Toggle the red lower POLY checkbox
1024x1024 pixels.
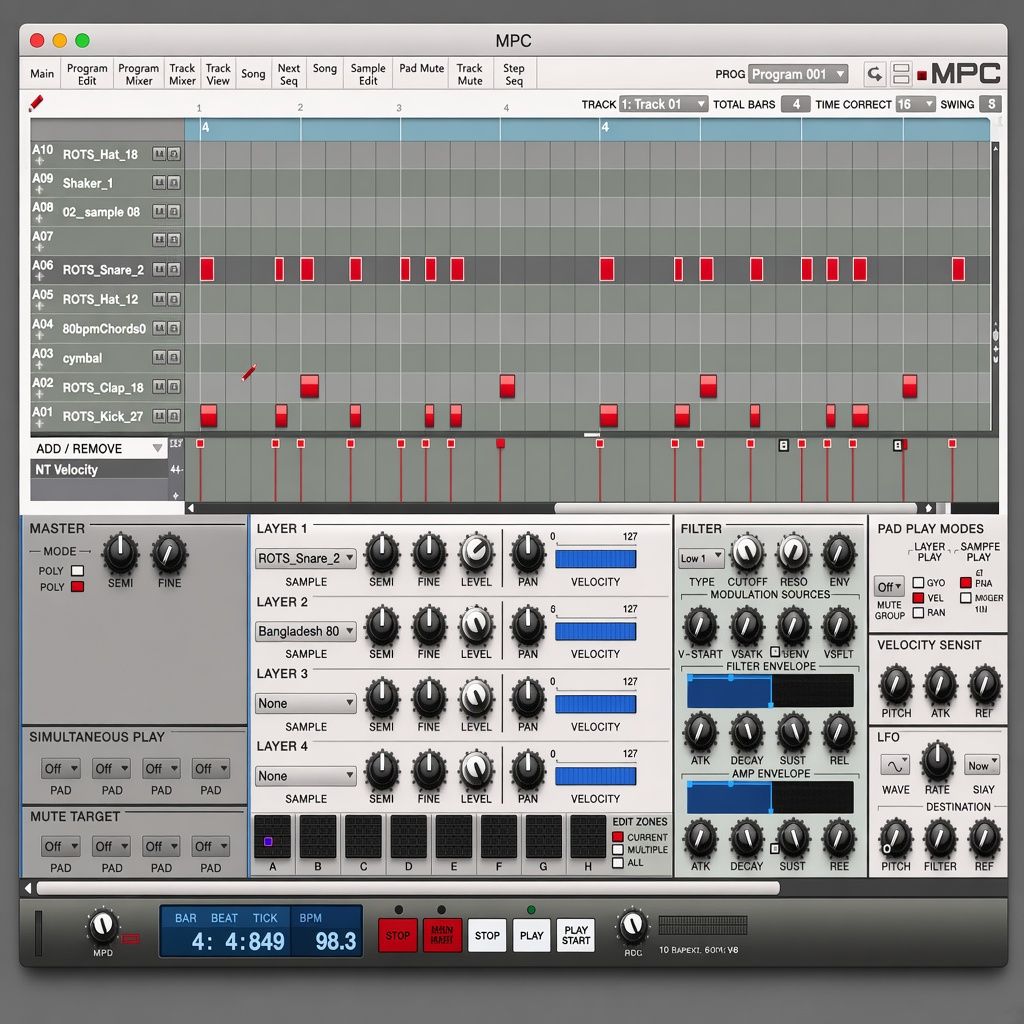click(x=77, y=586)
